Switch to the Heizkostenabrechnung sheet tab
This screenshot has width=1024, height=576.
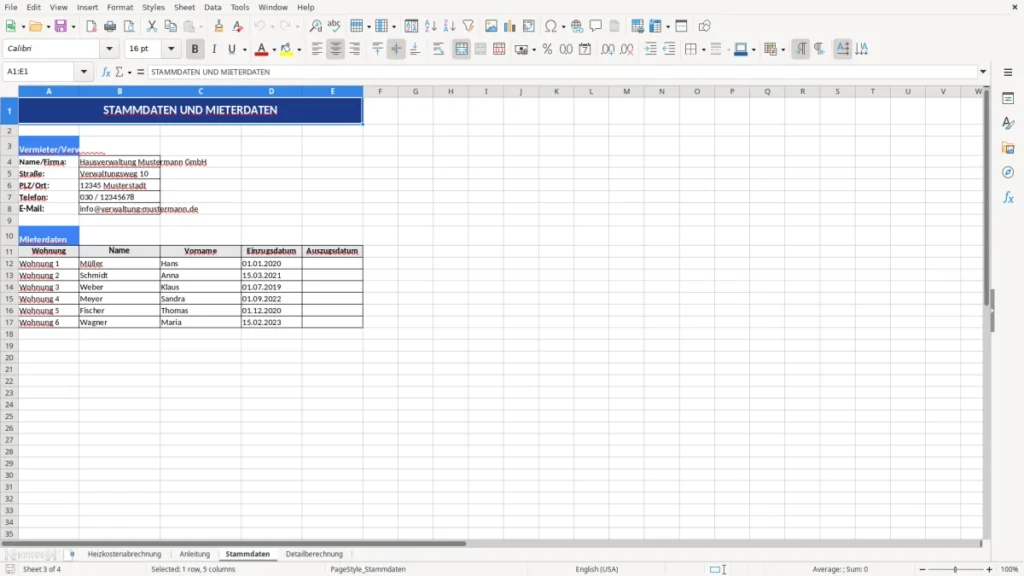pos(124,554)
